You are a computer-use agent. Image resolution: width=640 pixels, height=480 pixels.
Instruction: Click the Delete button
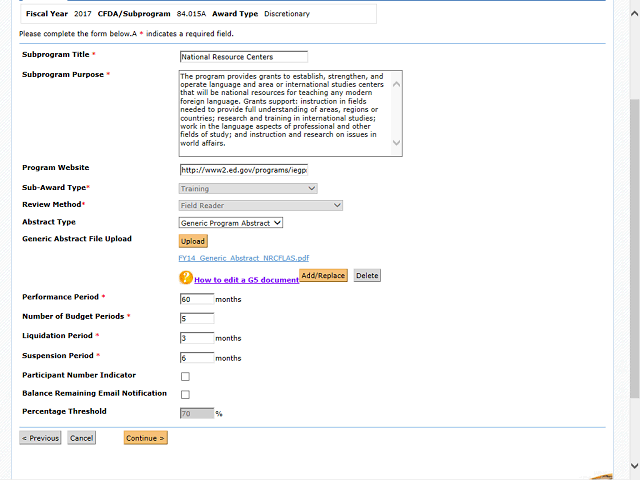point(367,276)
